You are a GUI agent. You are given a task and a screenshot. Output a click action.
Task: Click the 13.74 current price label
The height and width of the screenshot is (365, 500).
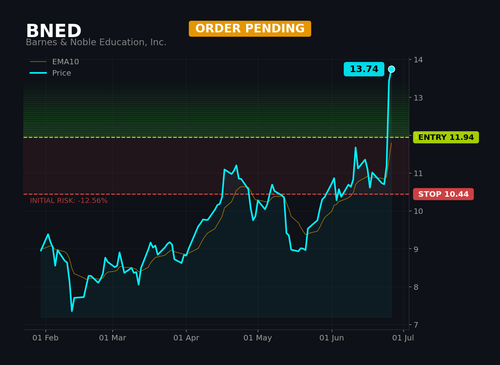click(x=364, y=69)
